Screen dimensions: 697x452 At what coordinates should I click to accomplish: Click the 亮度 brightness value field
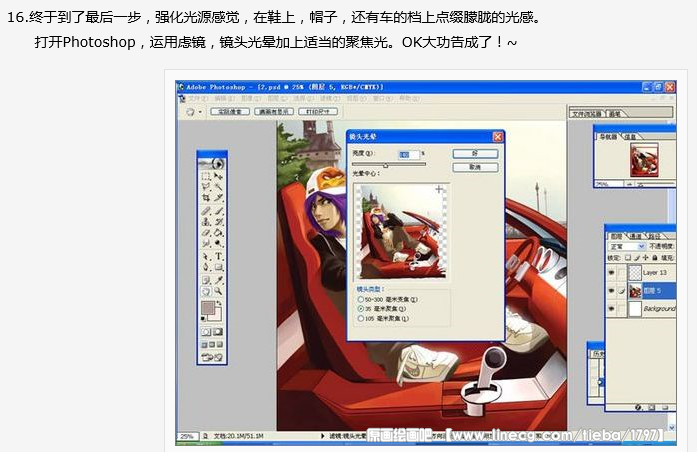click(x=409, y=154)
